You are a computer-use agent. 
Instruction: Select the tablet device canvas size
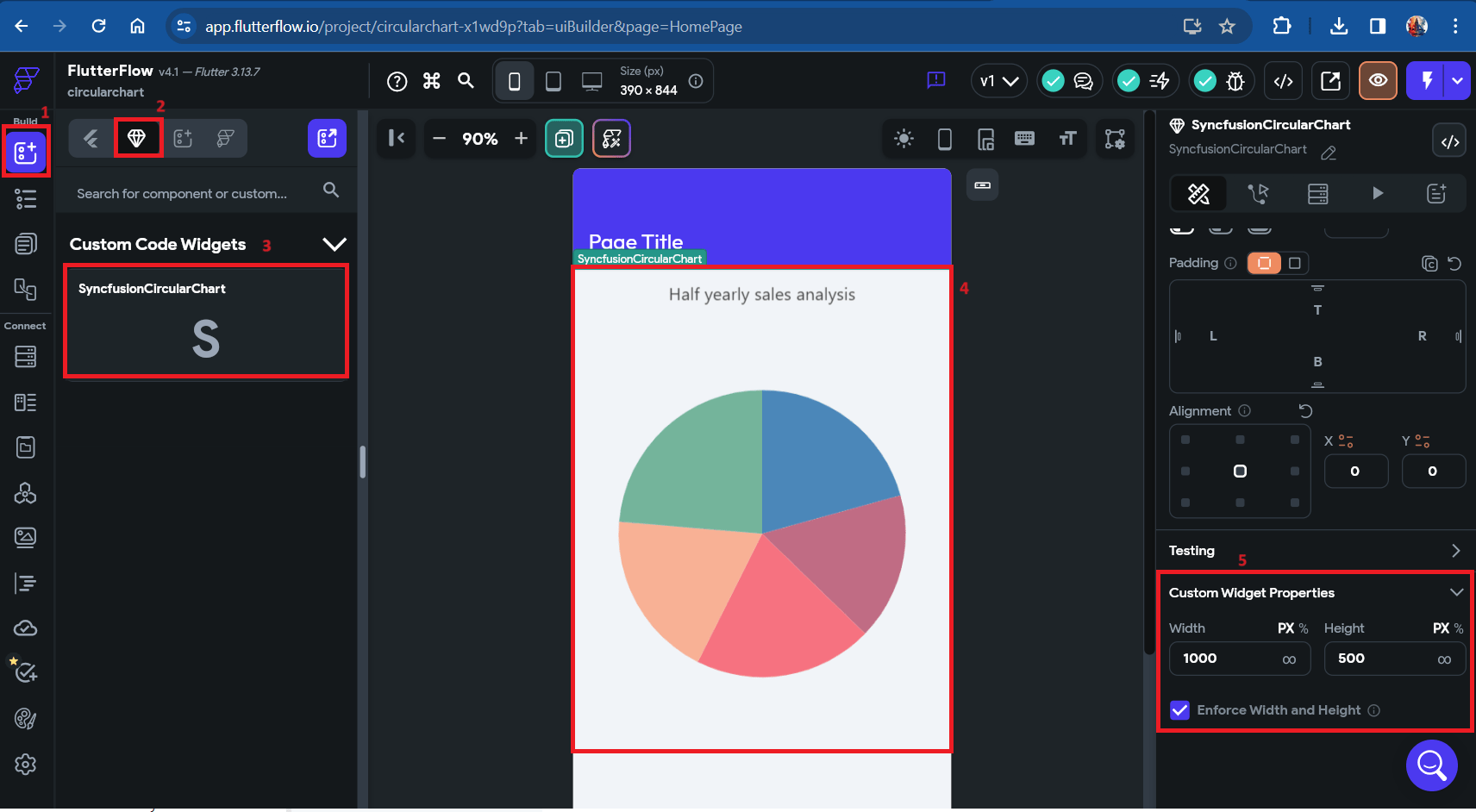[553, 81]
